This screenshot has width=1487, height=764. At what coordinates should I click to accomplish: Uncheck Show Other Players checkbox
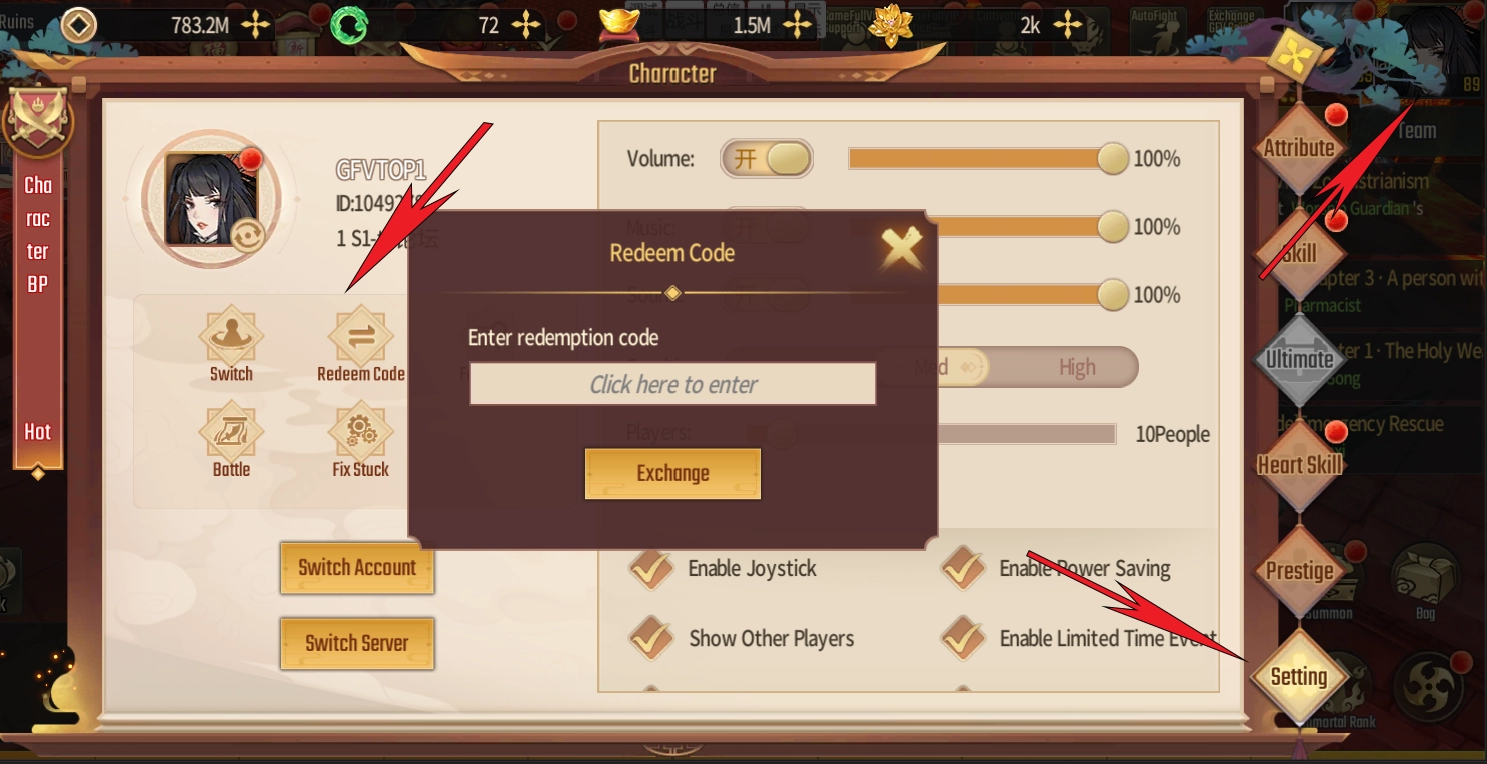point(651,638)
